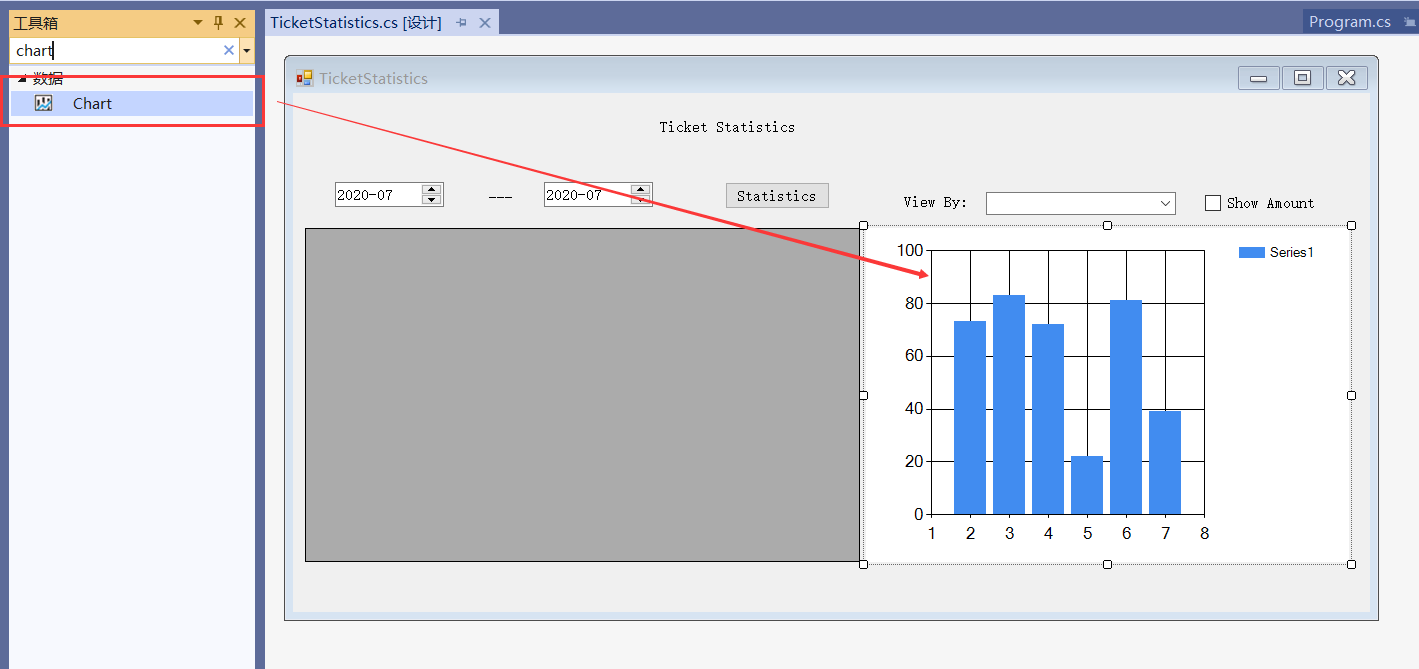Collapse the 数据 group in the toolbox
Image resolution: width=1419 pixels, height=669 pixels.
[22, 77]
